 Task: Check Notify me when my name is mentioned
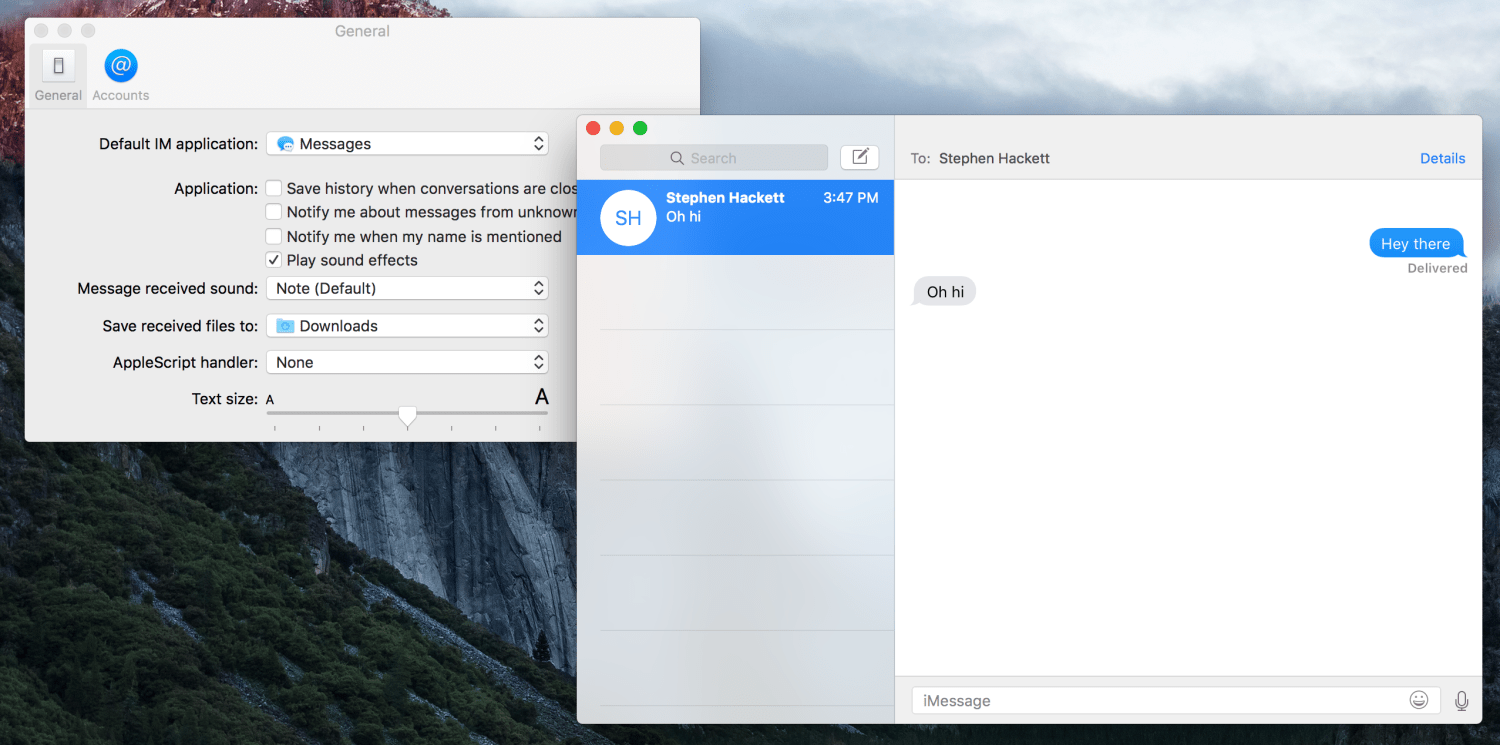pyautogui.click(x=273, y=236)
